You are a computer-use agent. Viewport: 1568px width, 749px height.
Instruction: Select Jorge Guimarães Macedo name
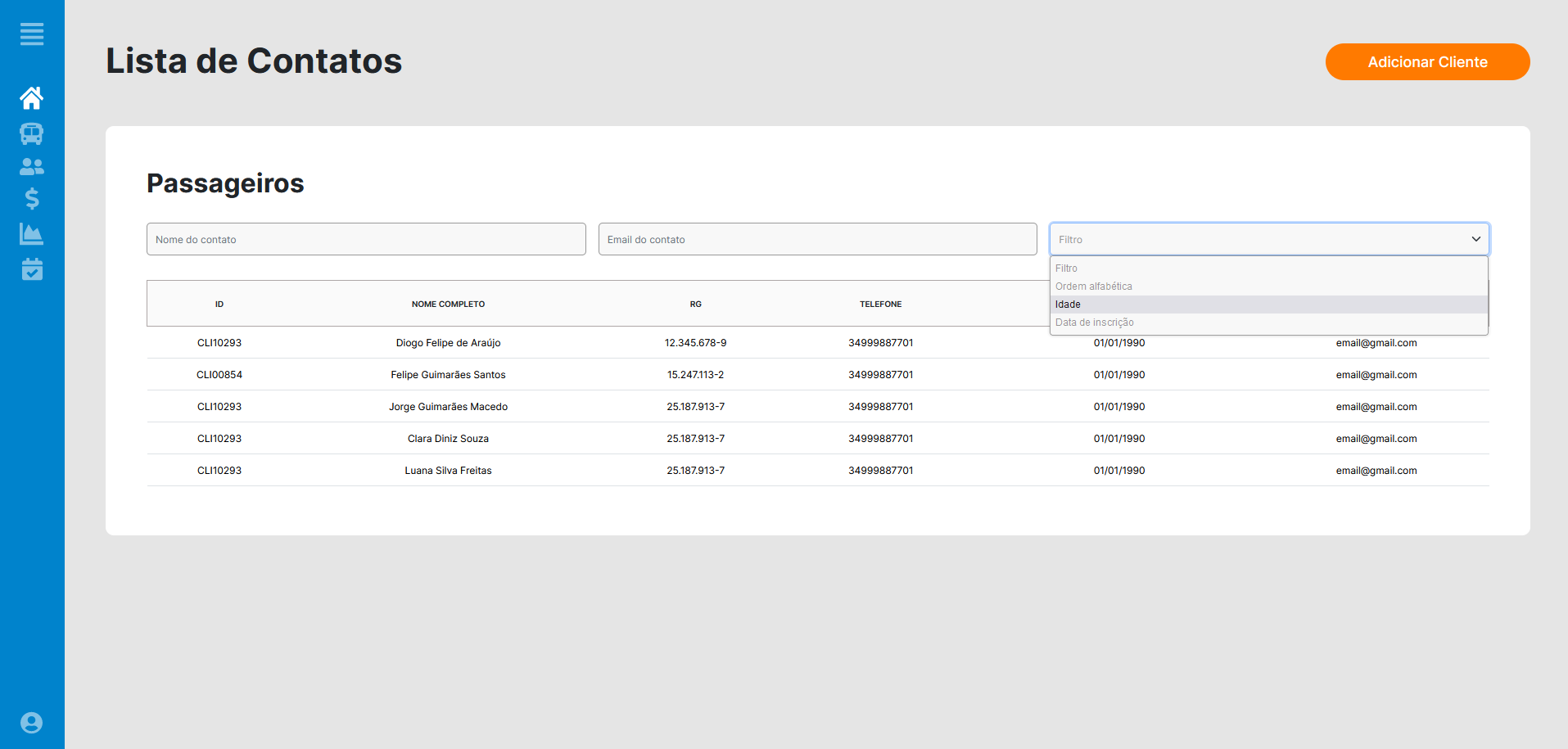[x=448, y=407]
